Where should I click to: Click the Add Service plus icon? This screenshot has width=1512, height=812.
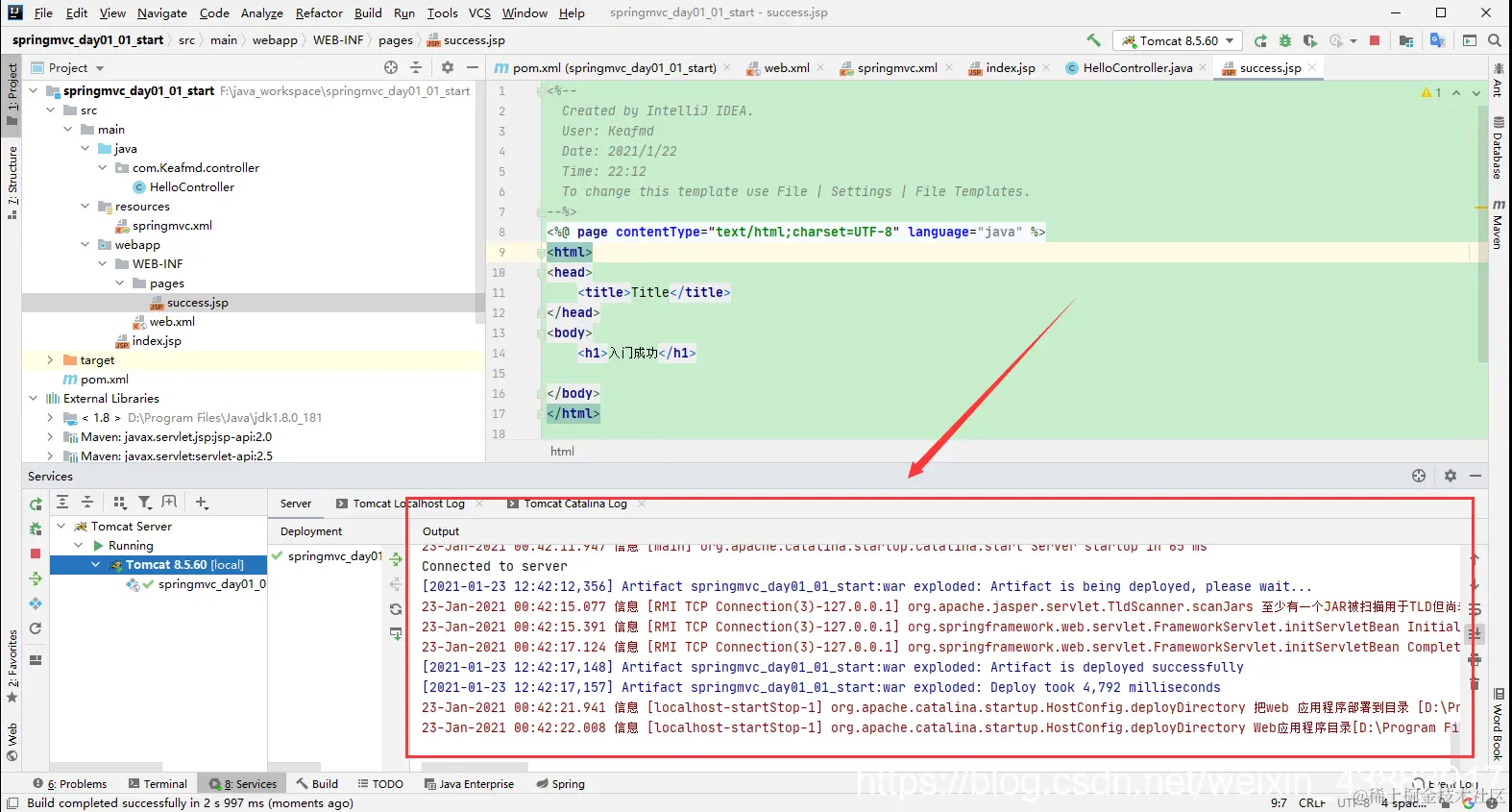coord(202,502)
